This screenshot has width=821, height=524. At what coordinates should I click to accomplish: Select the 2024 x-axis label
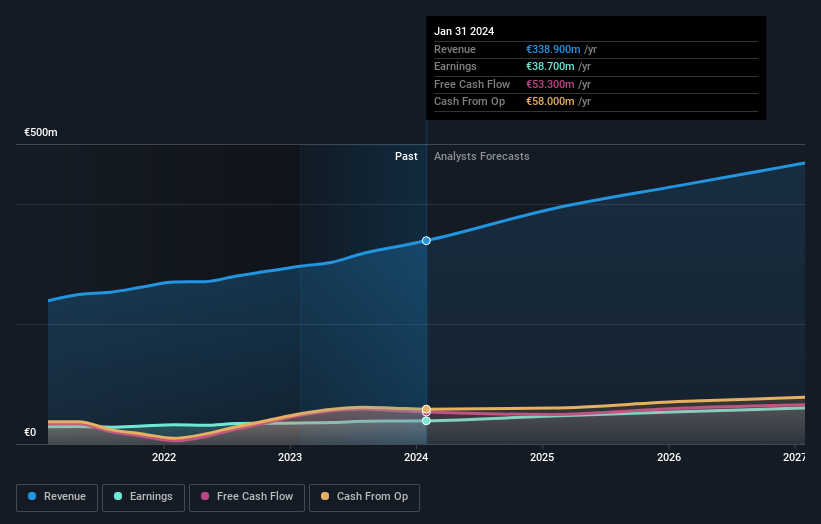416,458
